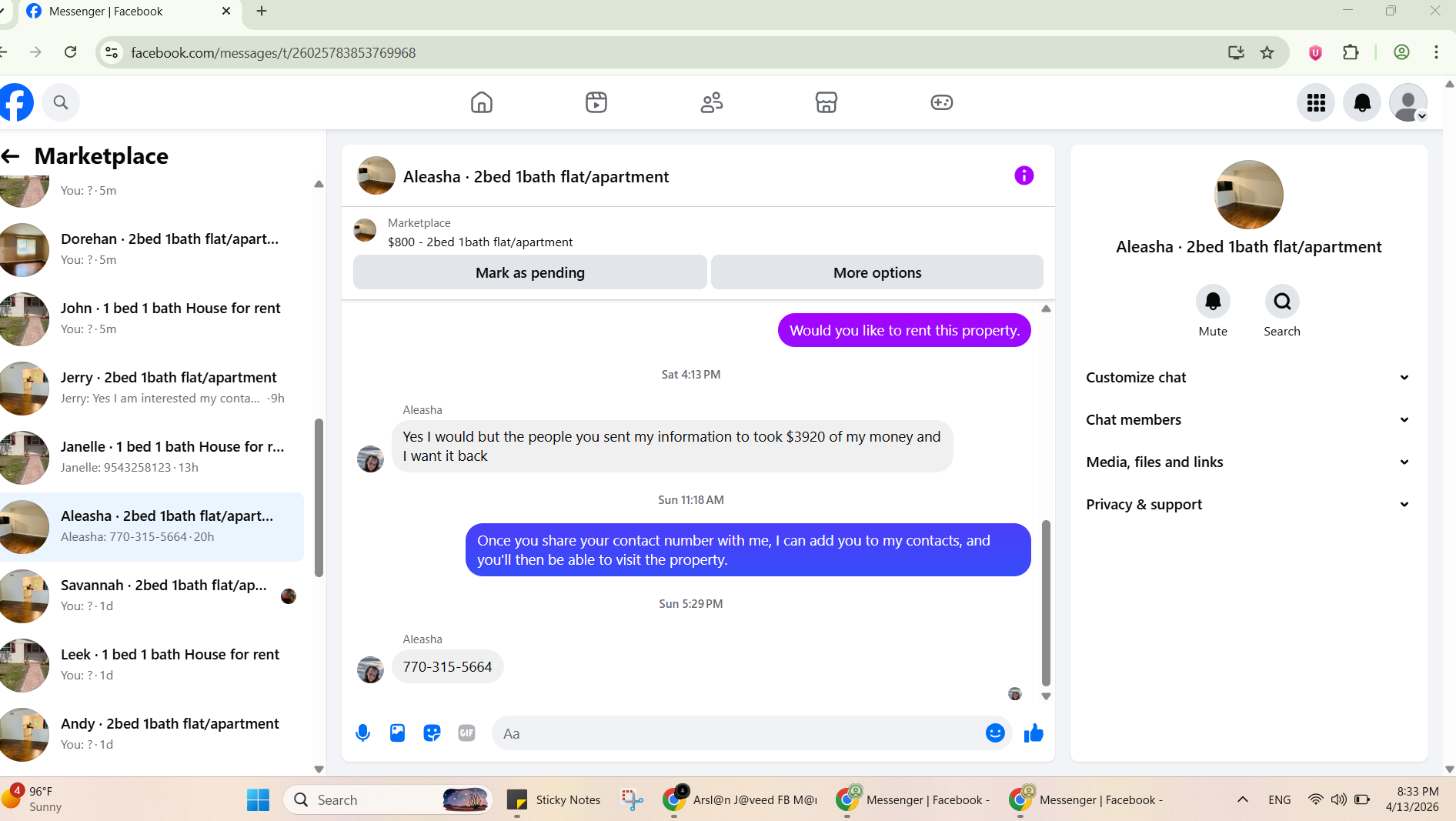Send a voice clip microphone icon
The image size is (1456, 821).
pyautogui.click(x=362, y=733)
